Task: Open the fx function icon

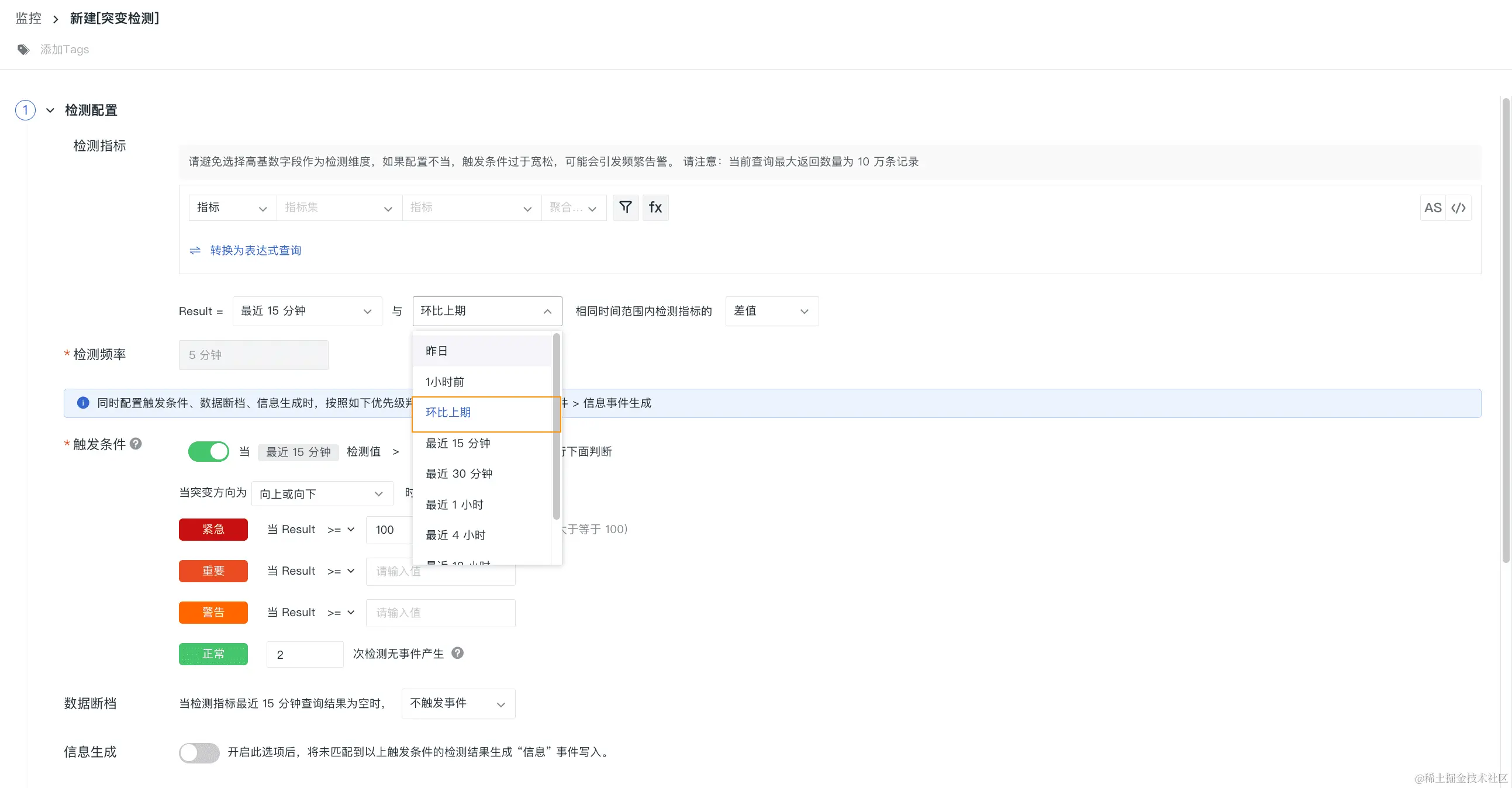Action: pos(655,208)
